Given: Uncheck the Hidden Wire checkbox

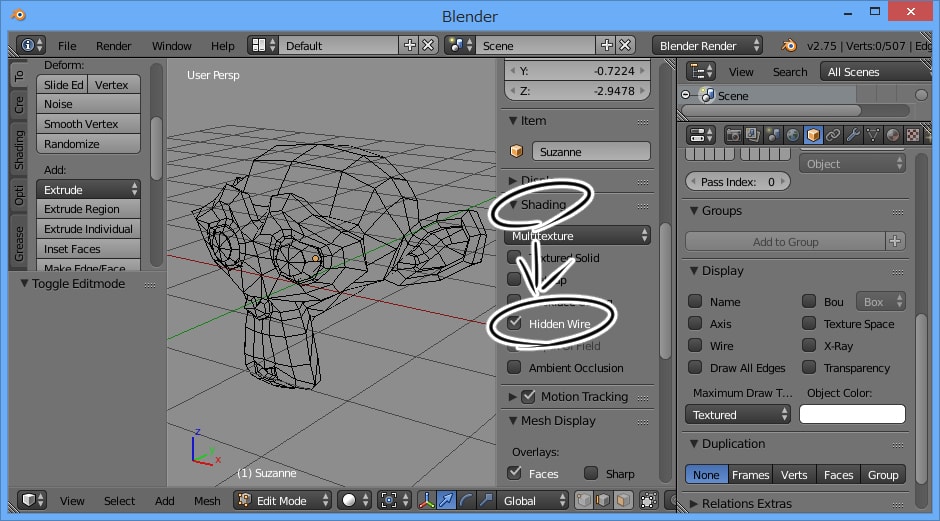Looking at the screenshot, I should coord(514,323).
